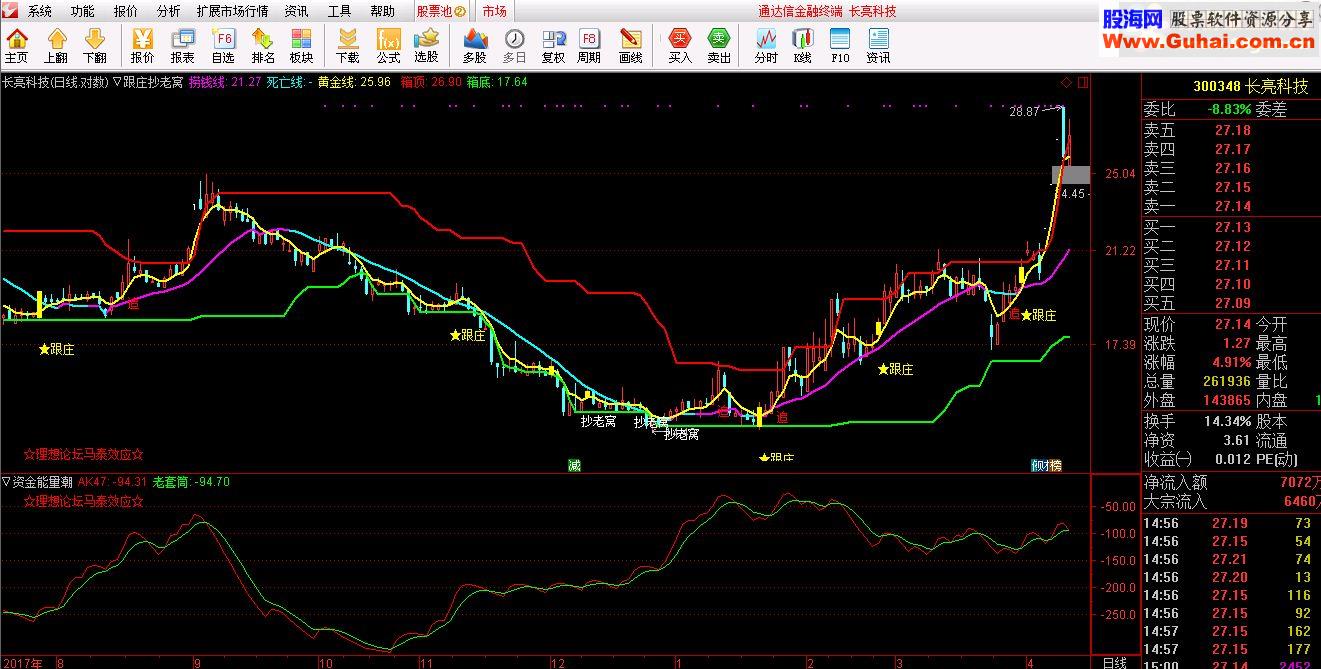Activate the 画线 drawing tool icon

(x=630, y=45)
